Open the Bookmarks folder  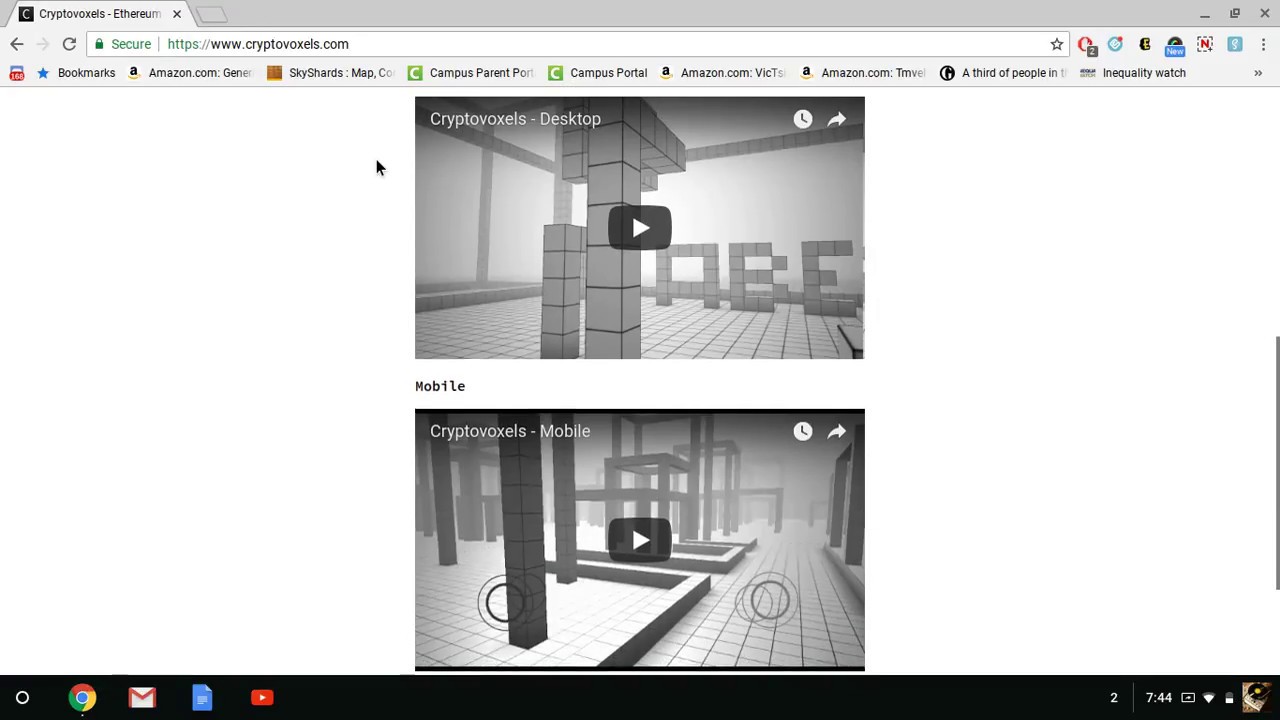(x=76, y=73)
